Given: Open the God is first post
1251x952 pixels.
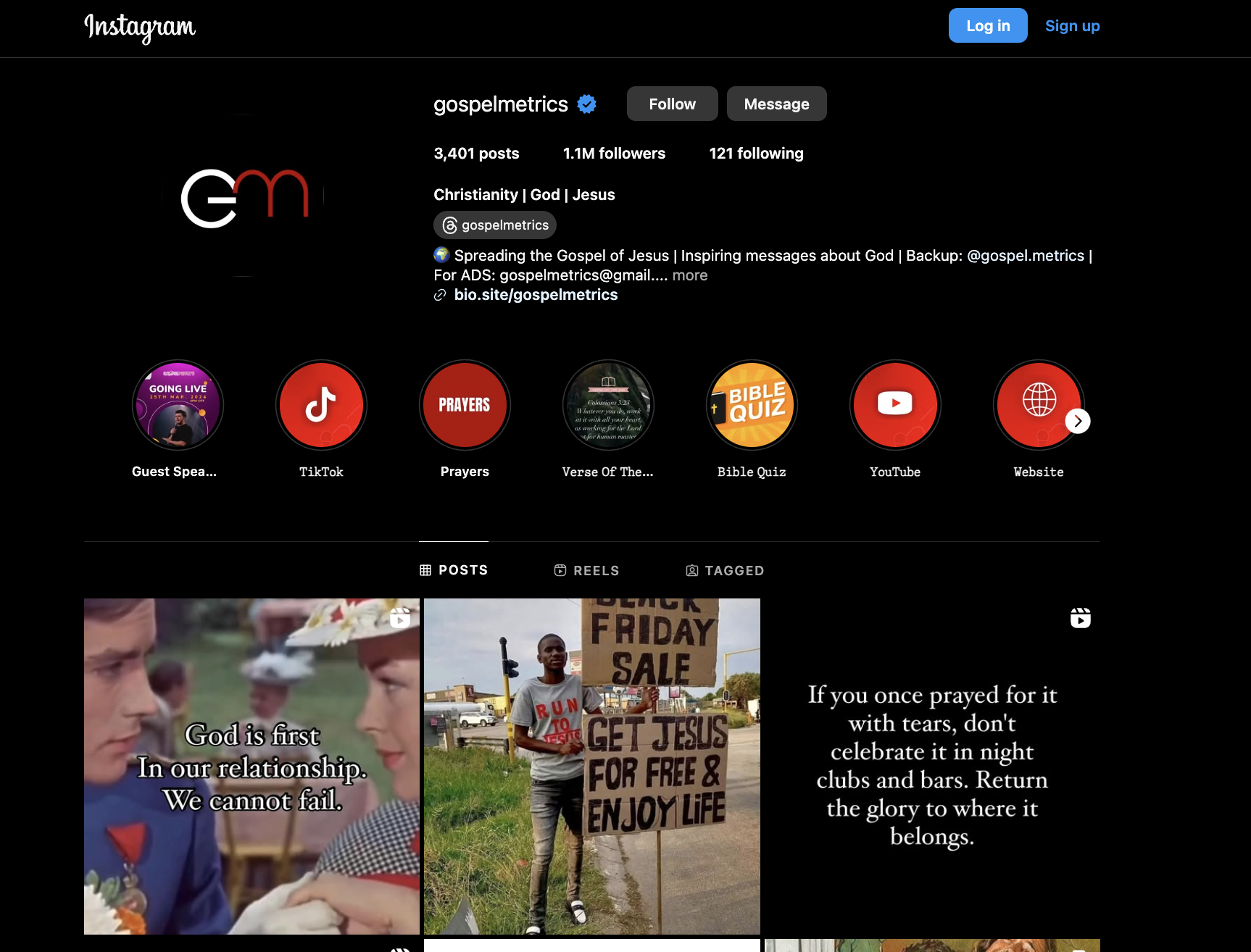Looking at the screenshot, I should [x=252, y=767].
